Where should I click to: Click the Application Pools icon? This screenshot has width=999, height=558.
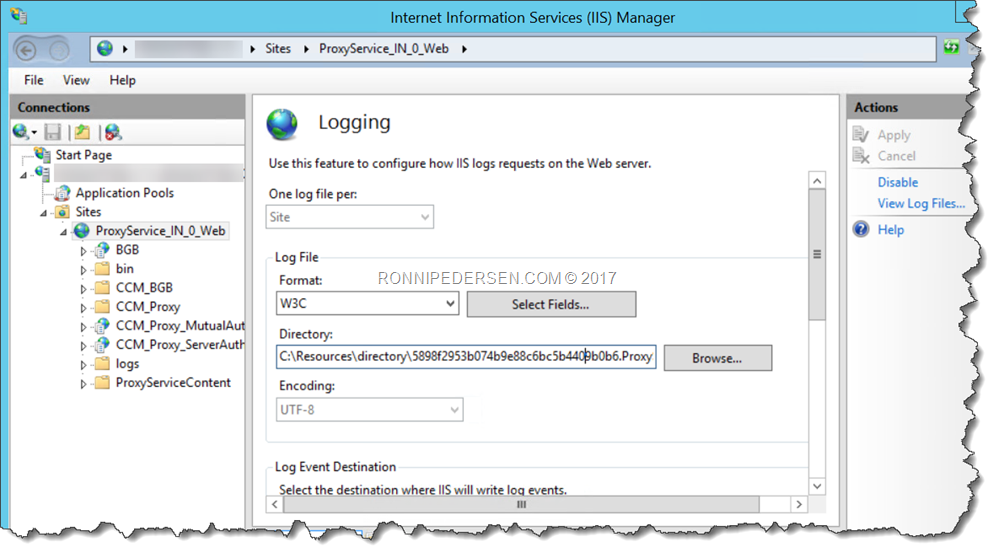[x=62, y=192]
